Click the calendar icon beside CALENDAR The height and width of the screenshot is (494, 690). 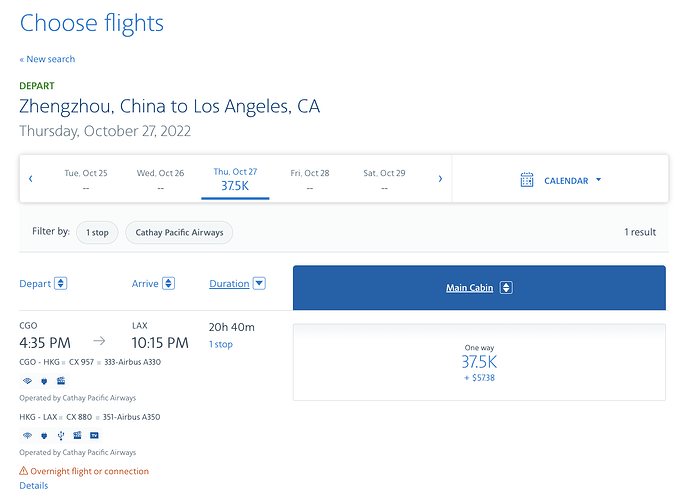[527, 180]
